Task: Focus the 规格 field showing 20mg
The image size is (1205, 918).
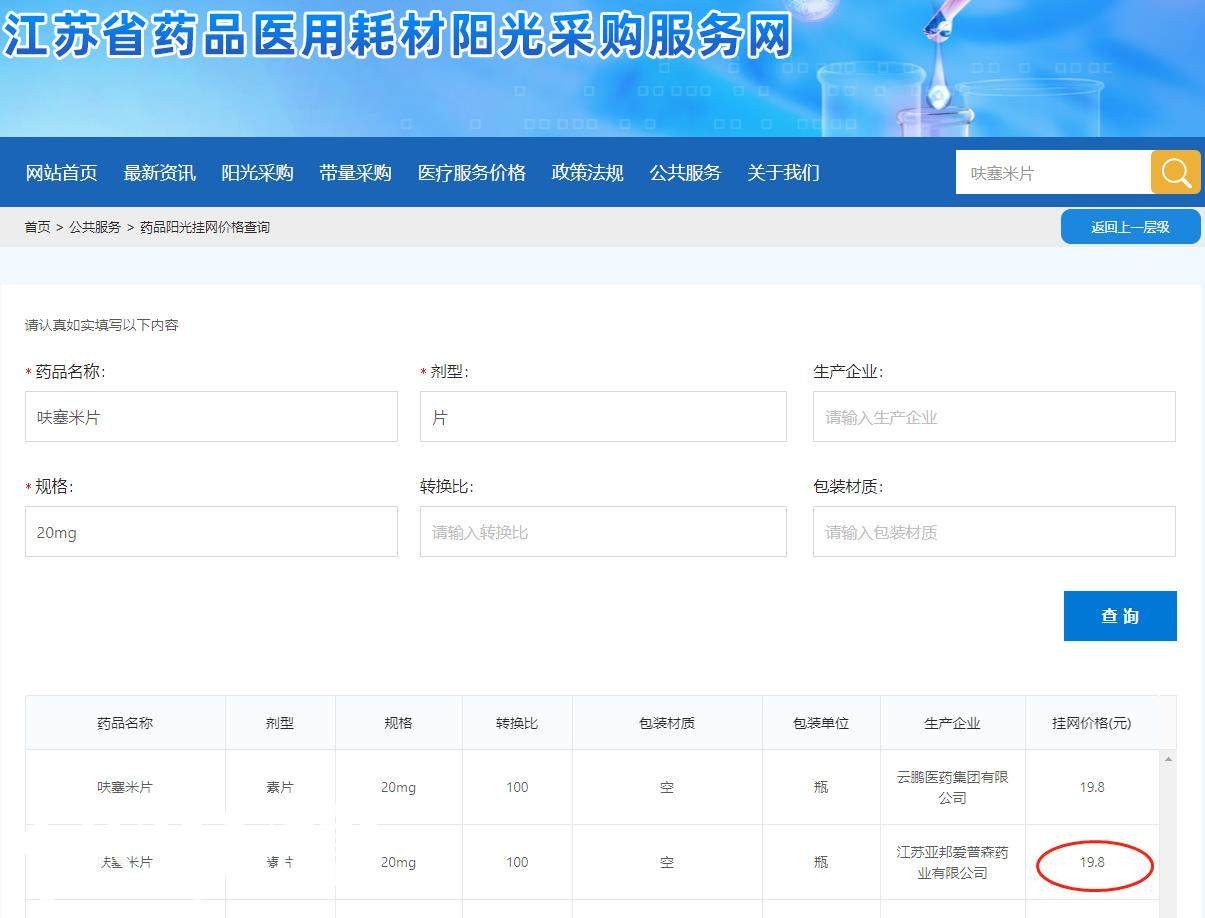Action: tap(211, 532)
